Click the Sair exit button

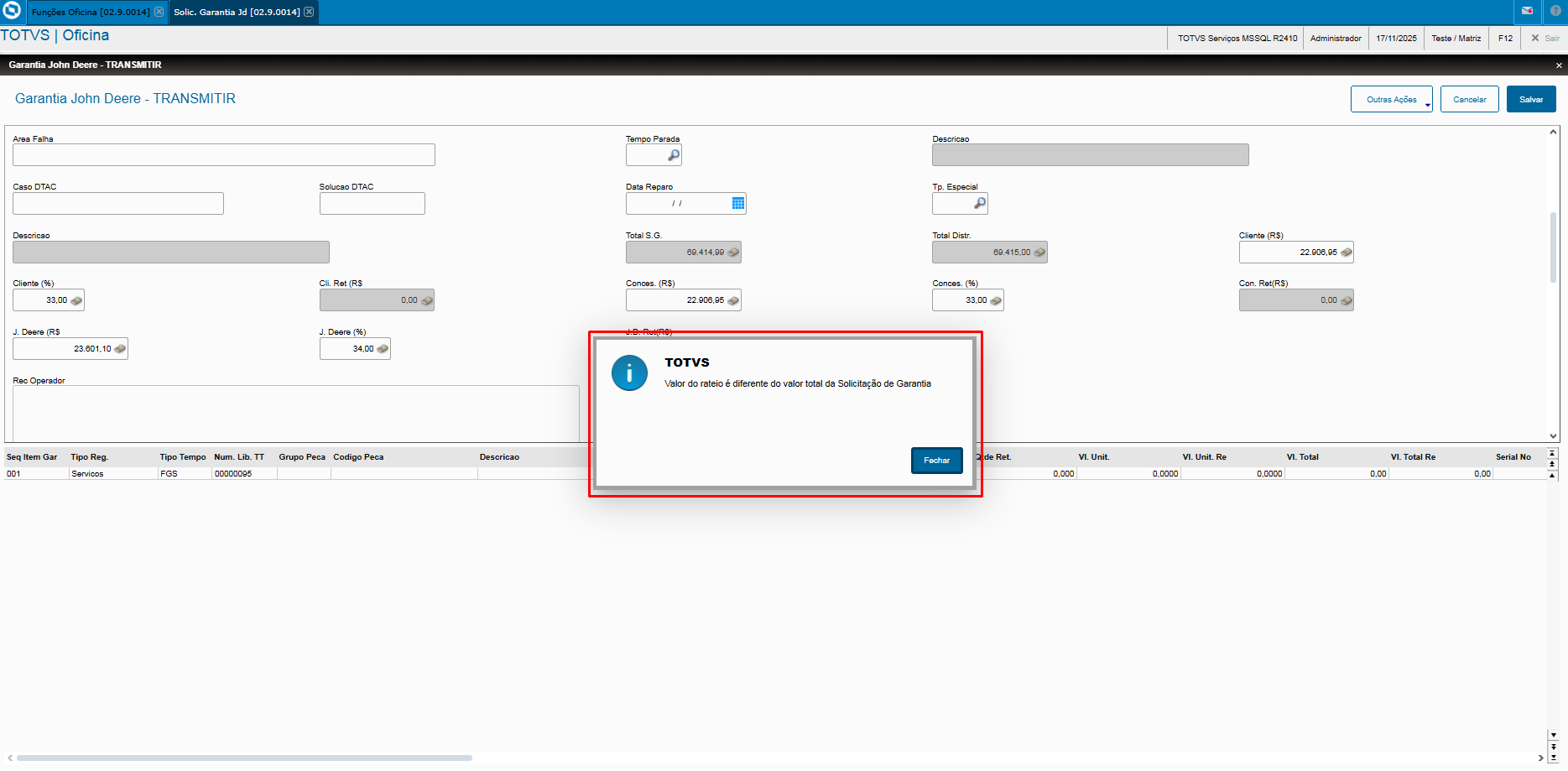click(1545, 39)
